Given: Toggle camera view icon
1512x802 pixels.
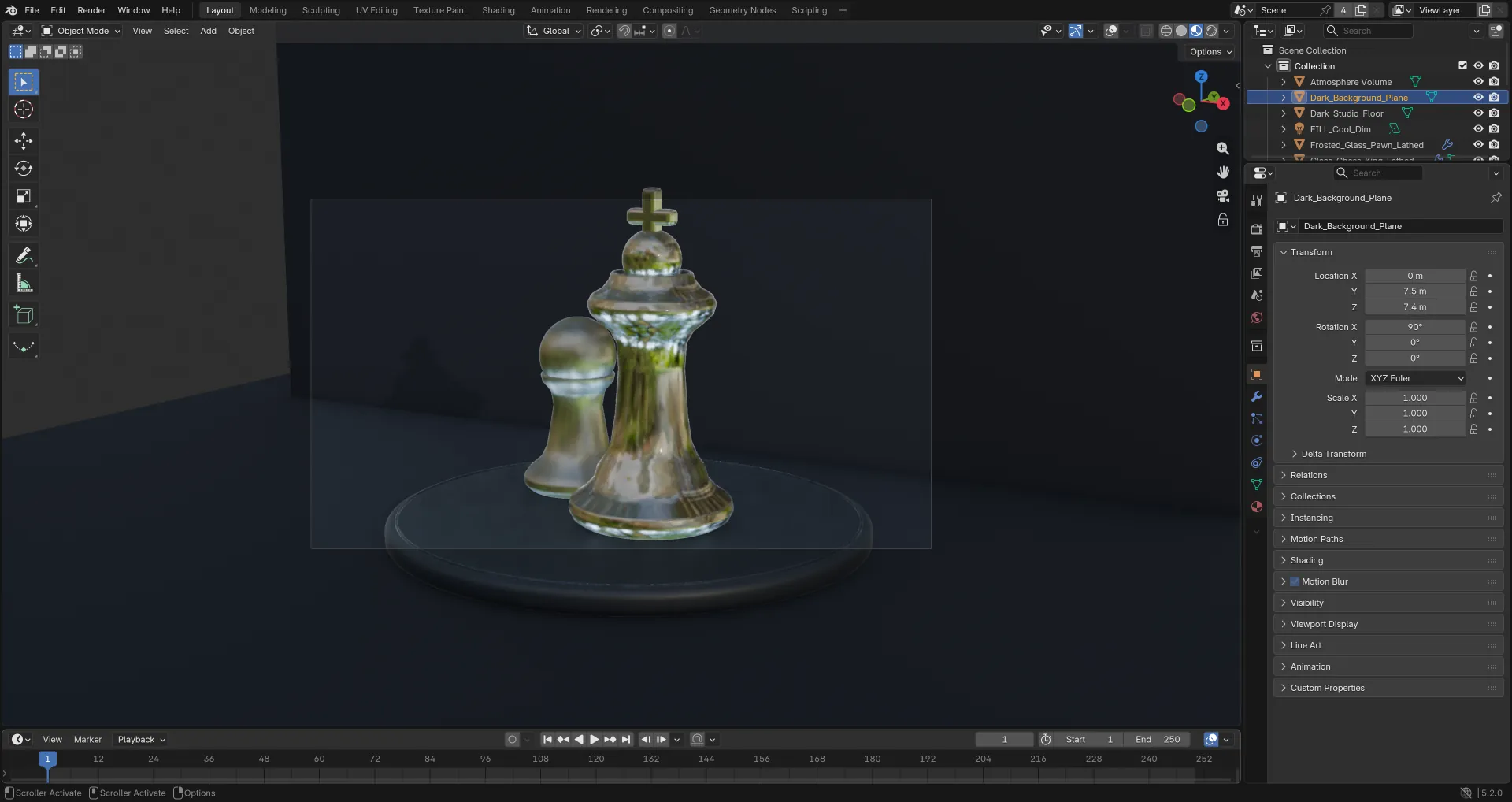Looking at the screenshot, I should click(x=1222, y=195).
